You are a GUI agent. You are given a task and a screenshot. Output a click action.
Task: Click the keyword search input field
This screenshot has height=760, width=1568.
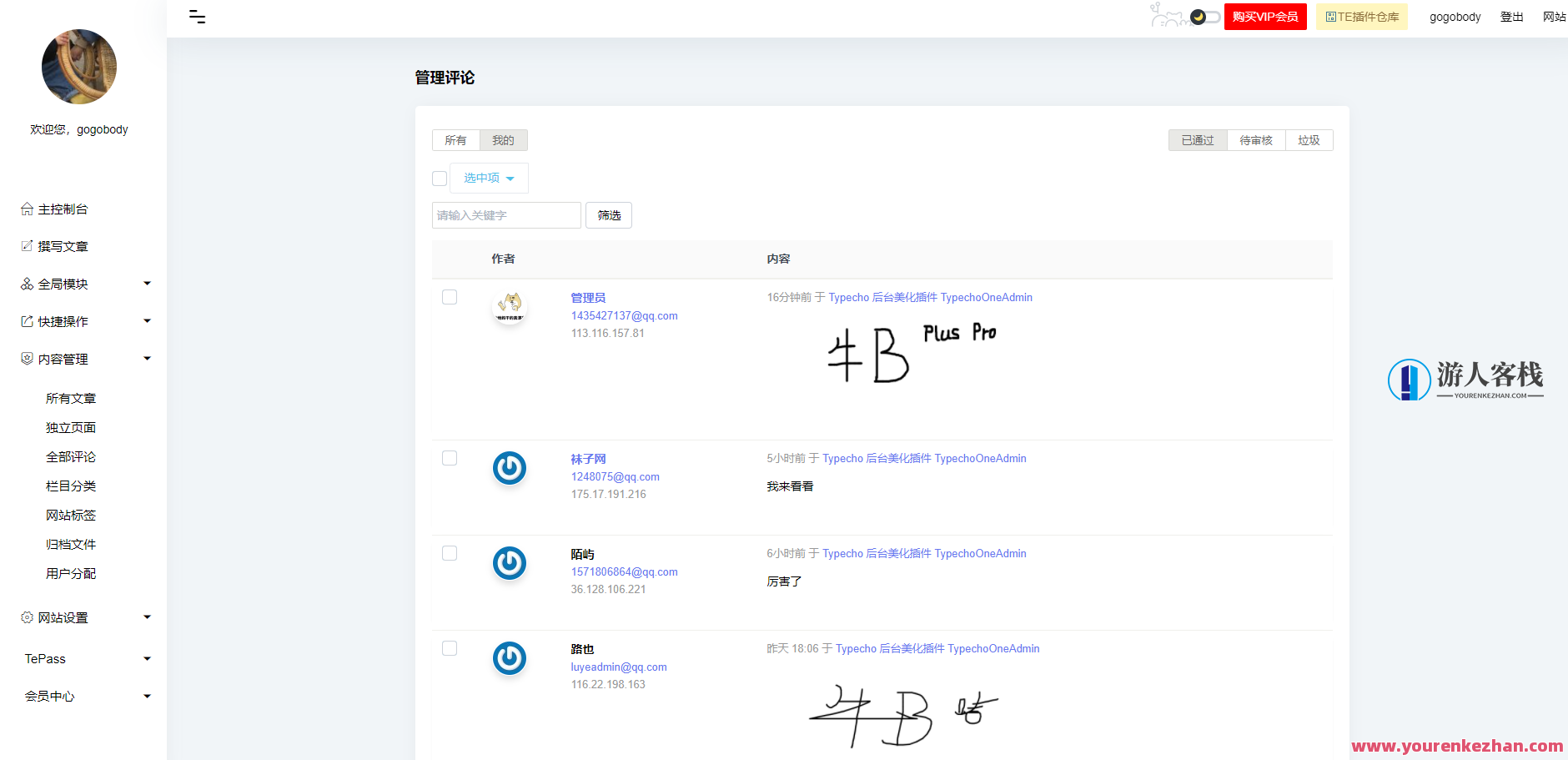[x=506, y=215]
